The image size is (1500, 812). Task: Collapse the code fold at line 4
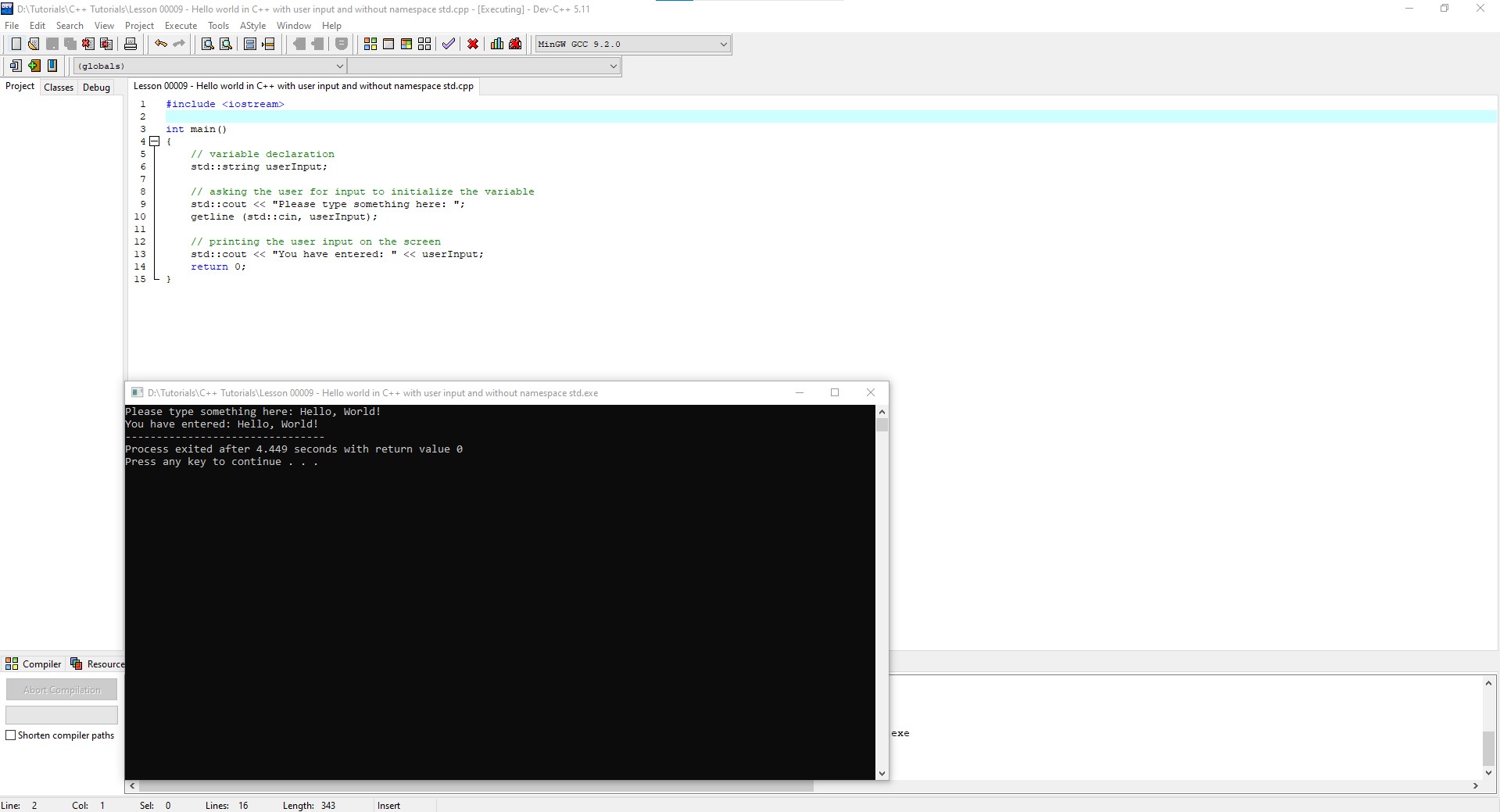click(x=155, y=141)
